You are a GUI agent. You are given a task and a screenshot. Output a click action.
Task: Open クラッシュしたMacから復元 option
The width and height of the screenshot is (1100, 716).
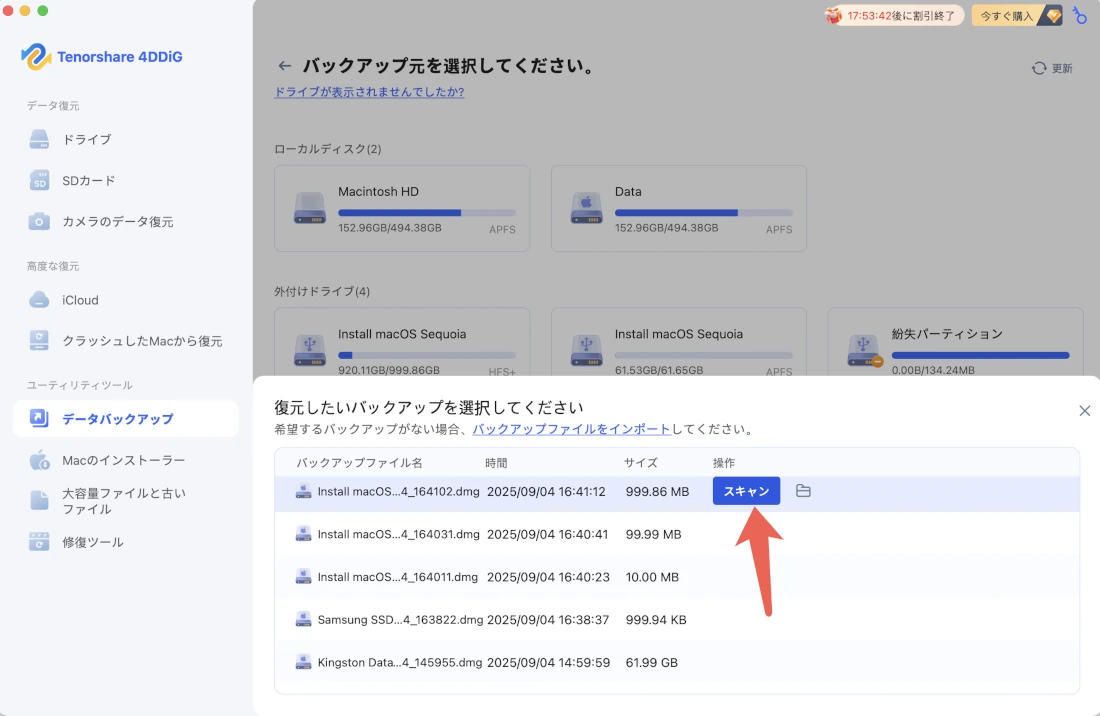click(x=125, y=341)
